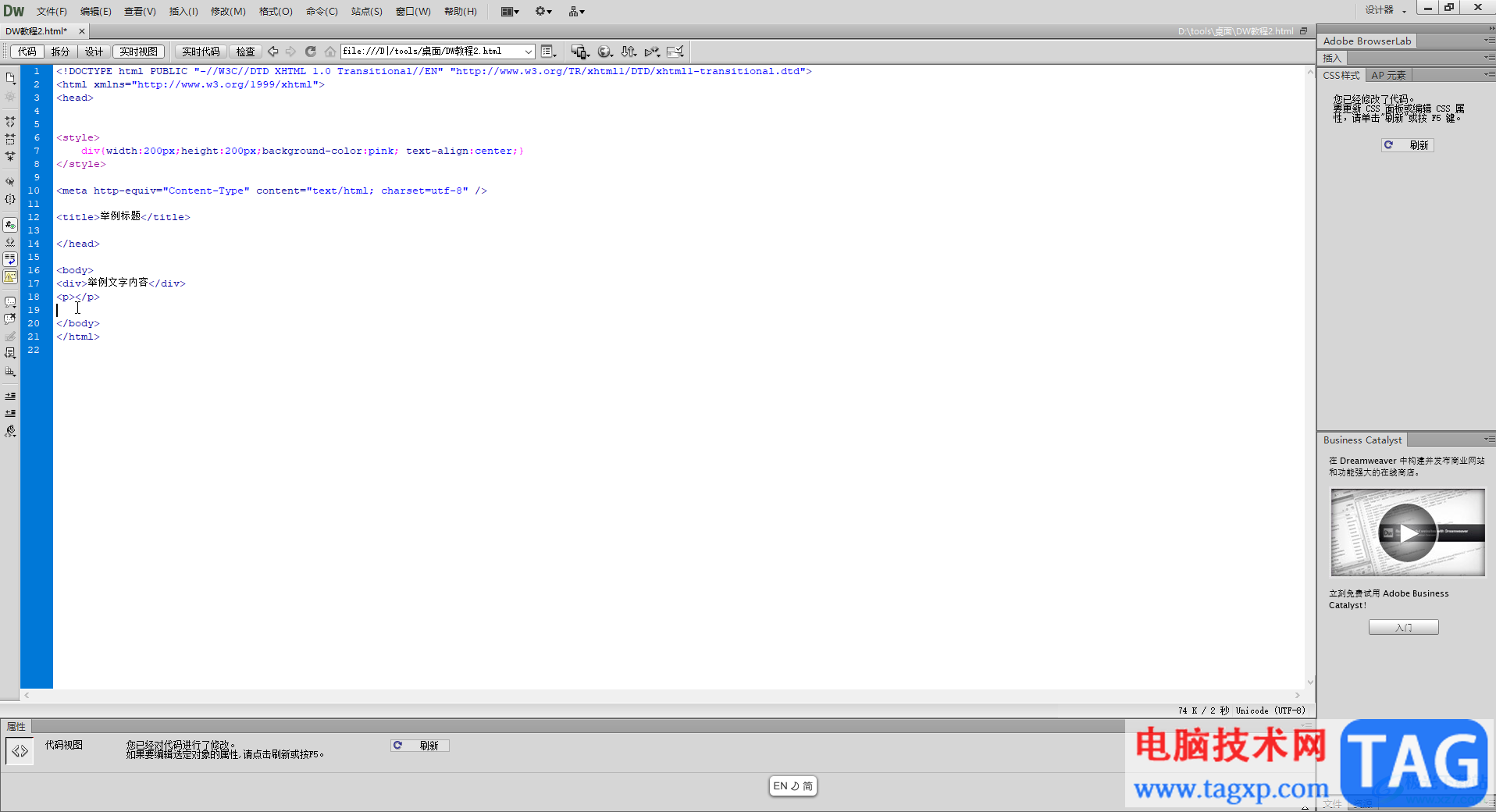Toggle syntax error alerts in info bar

coord(10,277)
